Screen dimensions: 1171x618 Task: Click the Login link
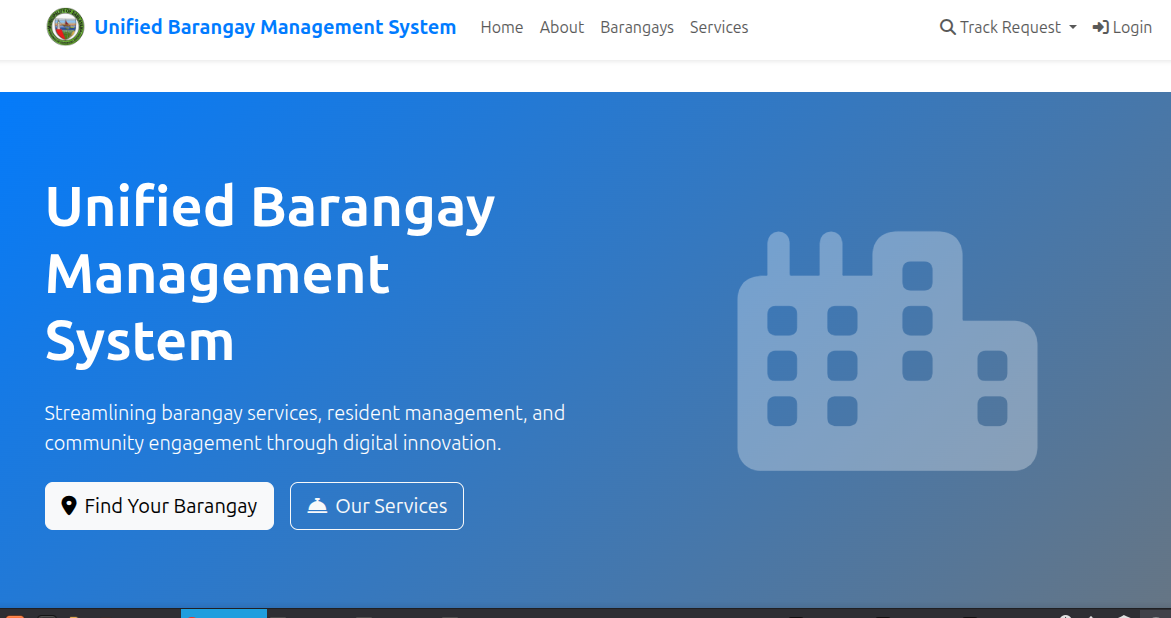tap(1122, 28)
